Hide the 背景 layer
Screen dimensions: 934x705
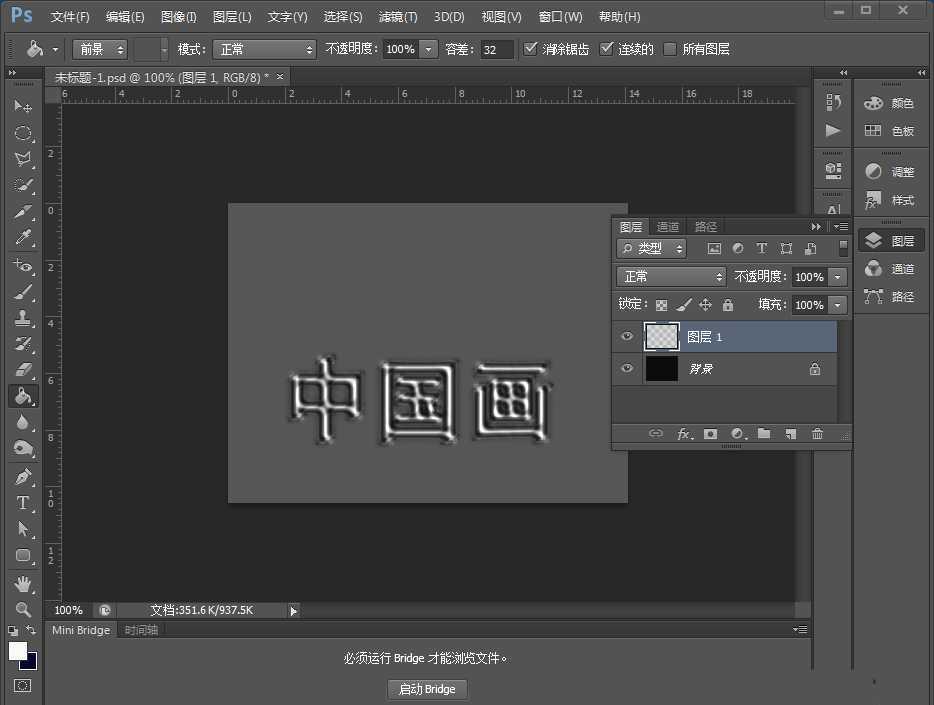pyautogui.click(x=627, y=368)
